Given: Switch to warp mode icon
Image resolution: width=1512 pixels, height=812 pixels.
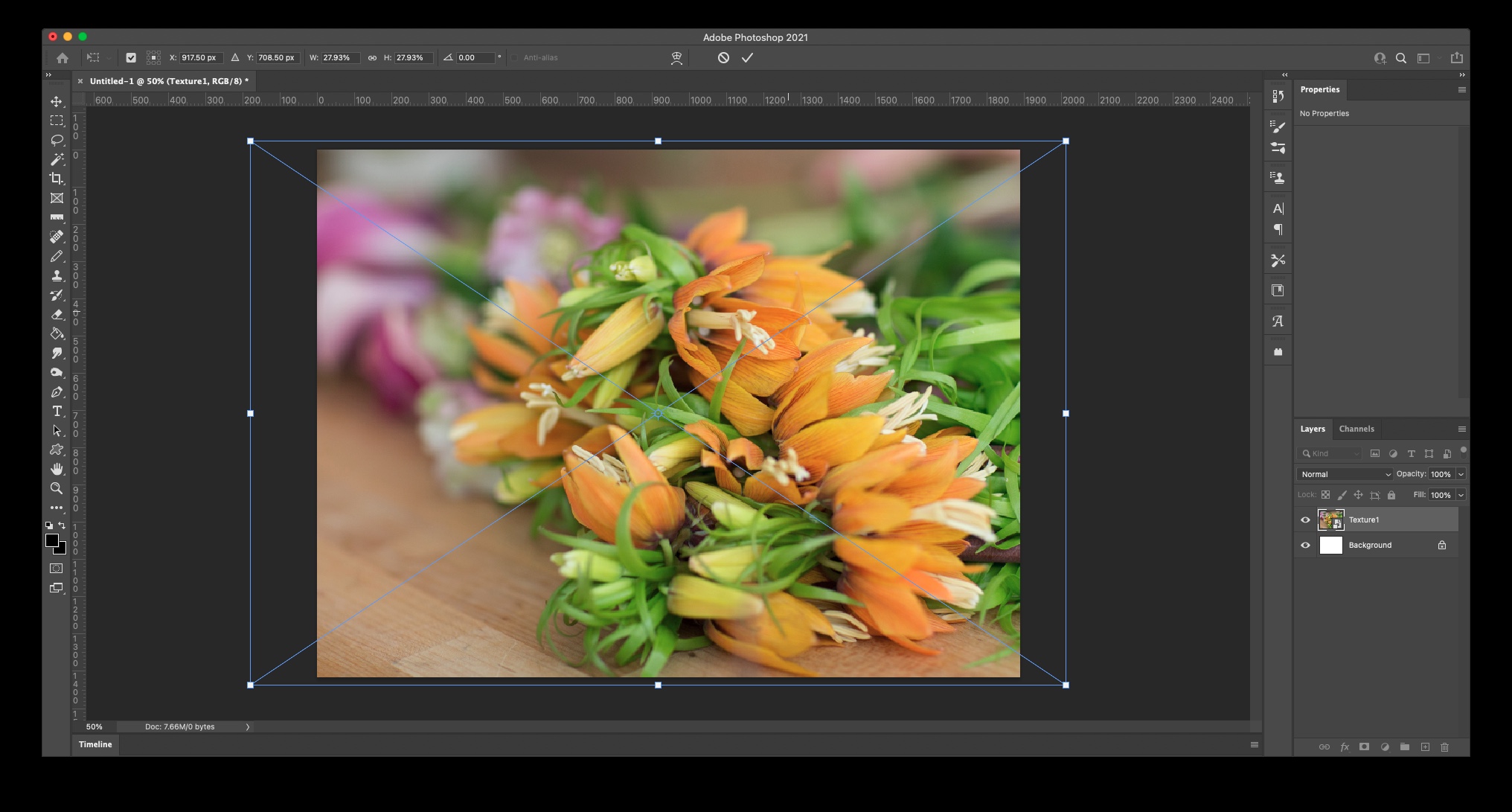Looking at the screenshot, I should coord(676,58).
